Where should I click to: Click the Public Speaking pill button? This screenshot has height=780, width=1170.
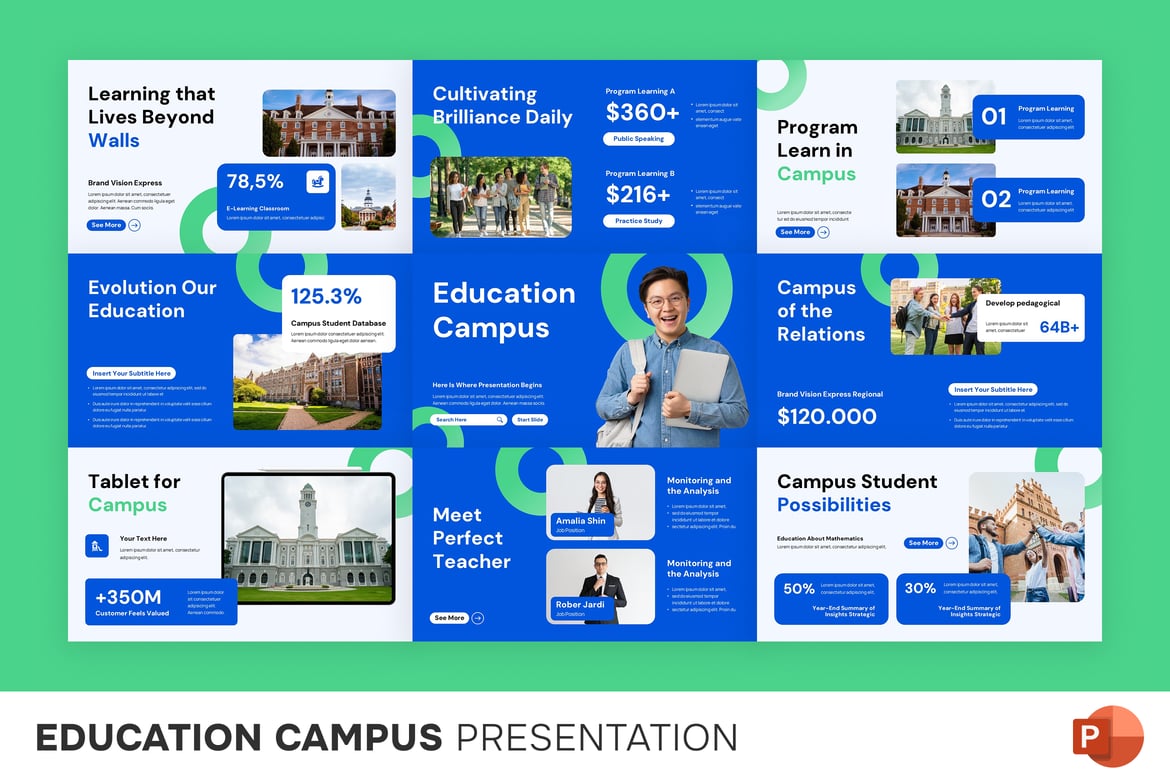(639, 139)
